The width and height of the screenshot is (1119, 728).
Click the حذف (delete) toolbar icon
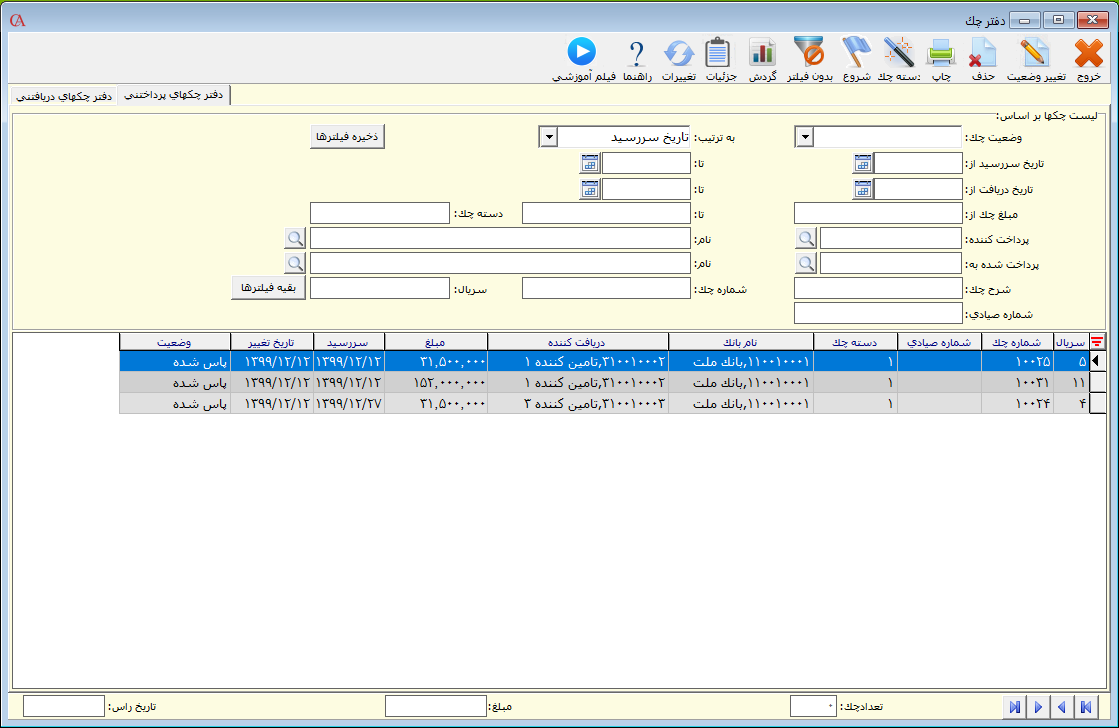[983, 55]
